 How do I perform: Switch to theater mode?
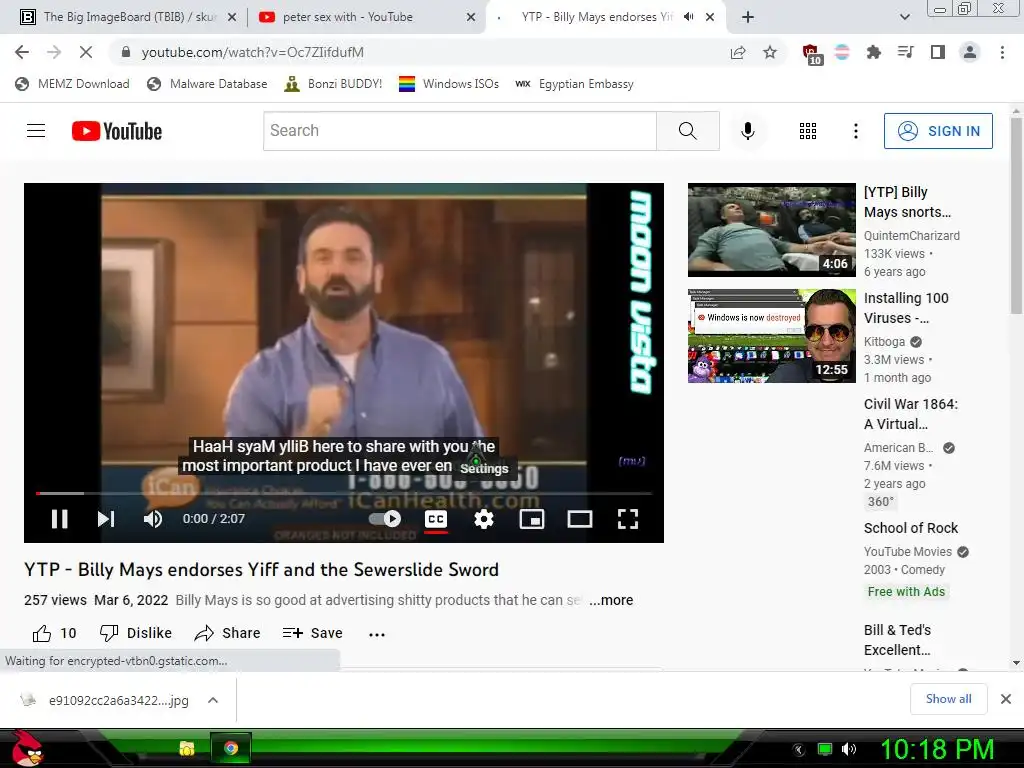(580, 519)
